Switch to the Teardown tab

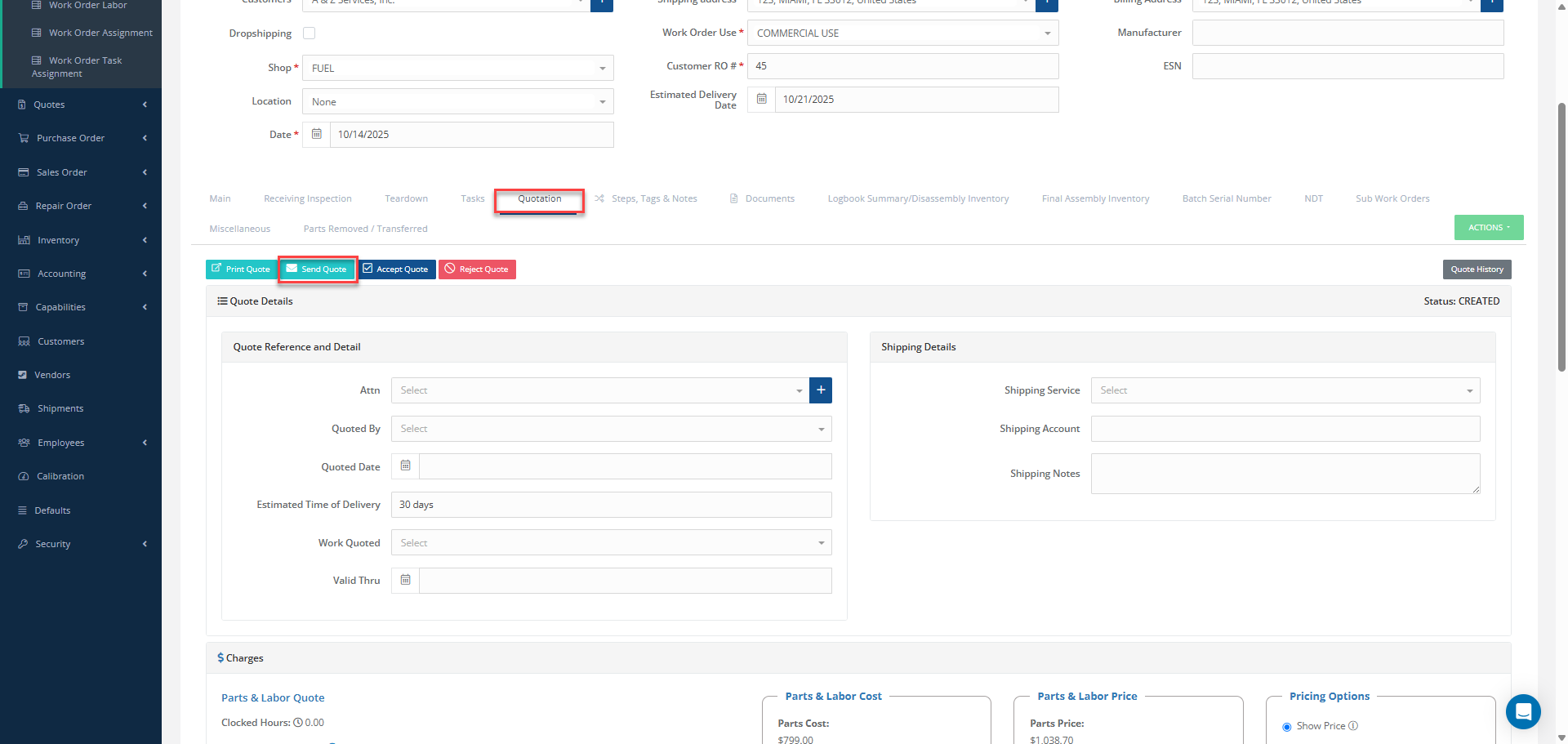[406, 198]
